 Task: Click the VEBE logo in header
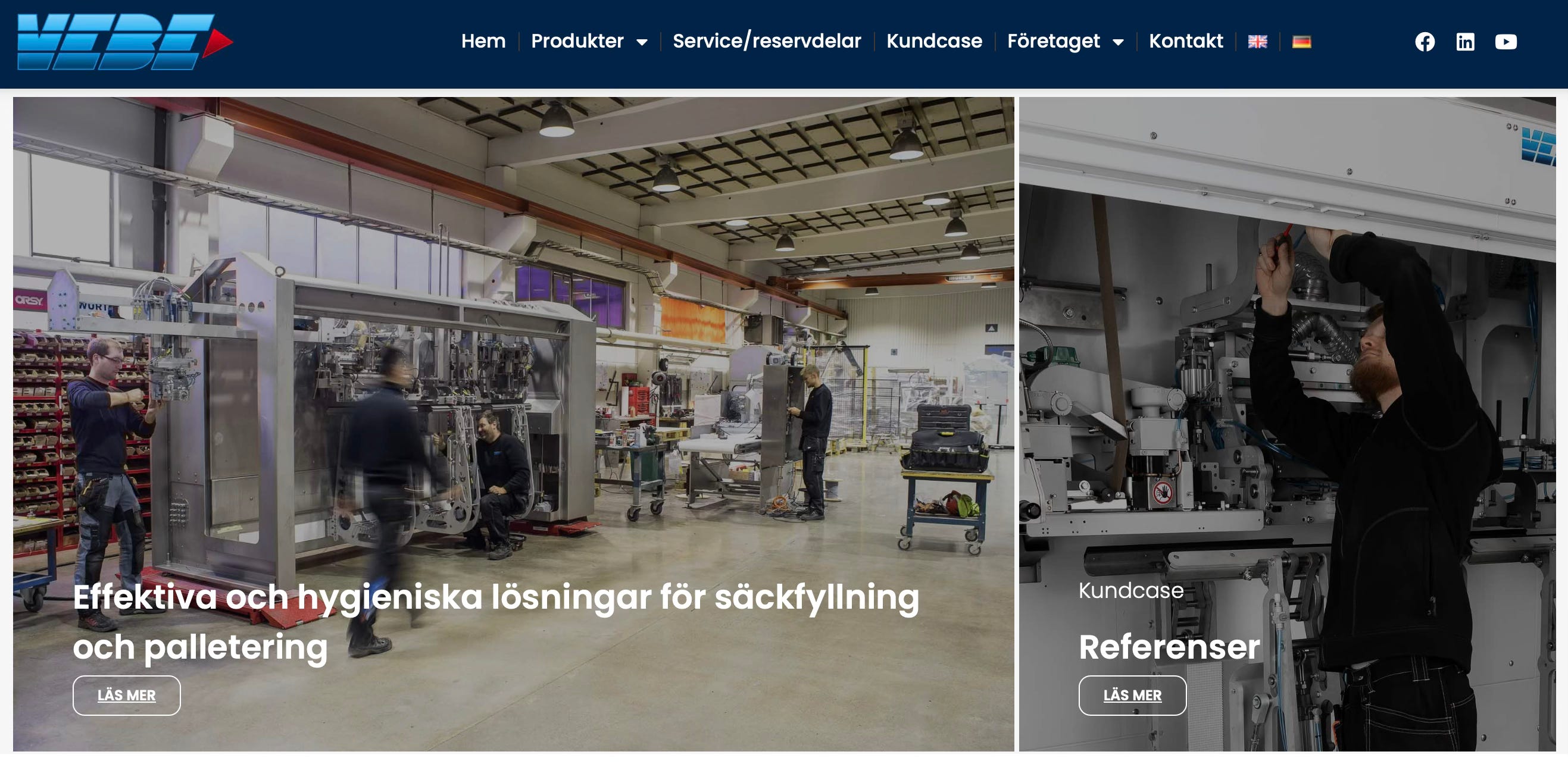[x=125, y=42]
